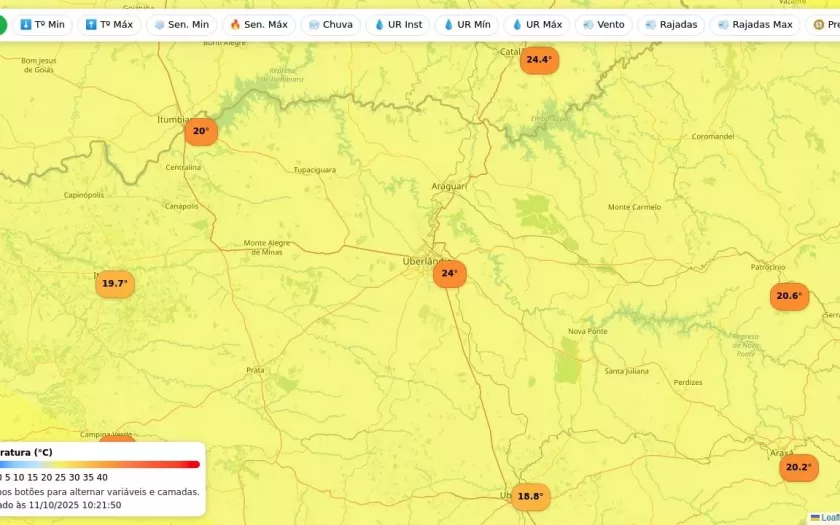The width and height of the screenshot is (840, 525).
Task: Select the UR Inst humidity button
Action: pyautogui.click(x=398, y=24)
